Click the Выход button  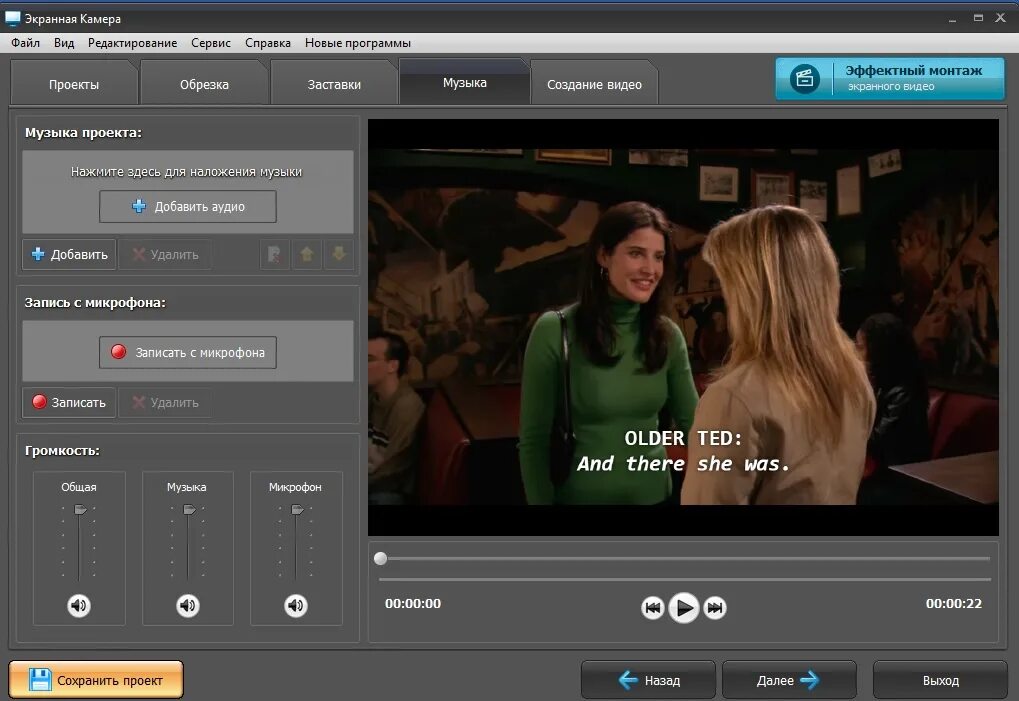click(940, 680)
